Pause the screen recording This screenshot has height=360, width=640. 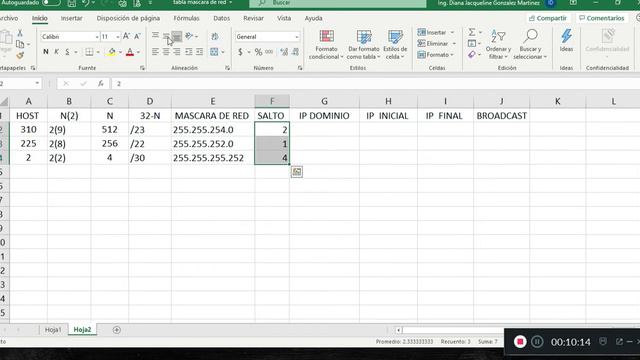pos(537,342)
